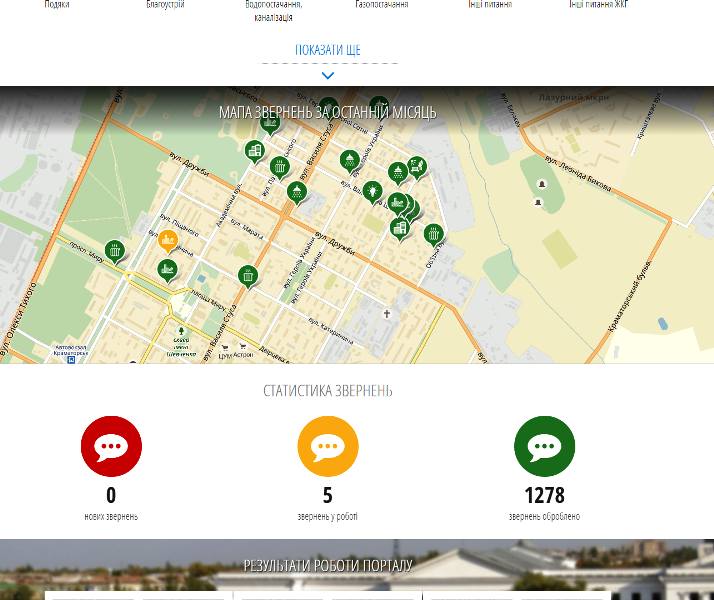Image resolution: width=714 pixels, height=600 pixels.
Task: Select the building marker near Академічна вул.
Action: tap(255, 151)
